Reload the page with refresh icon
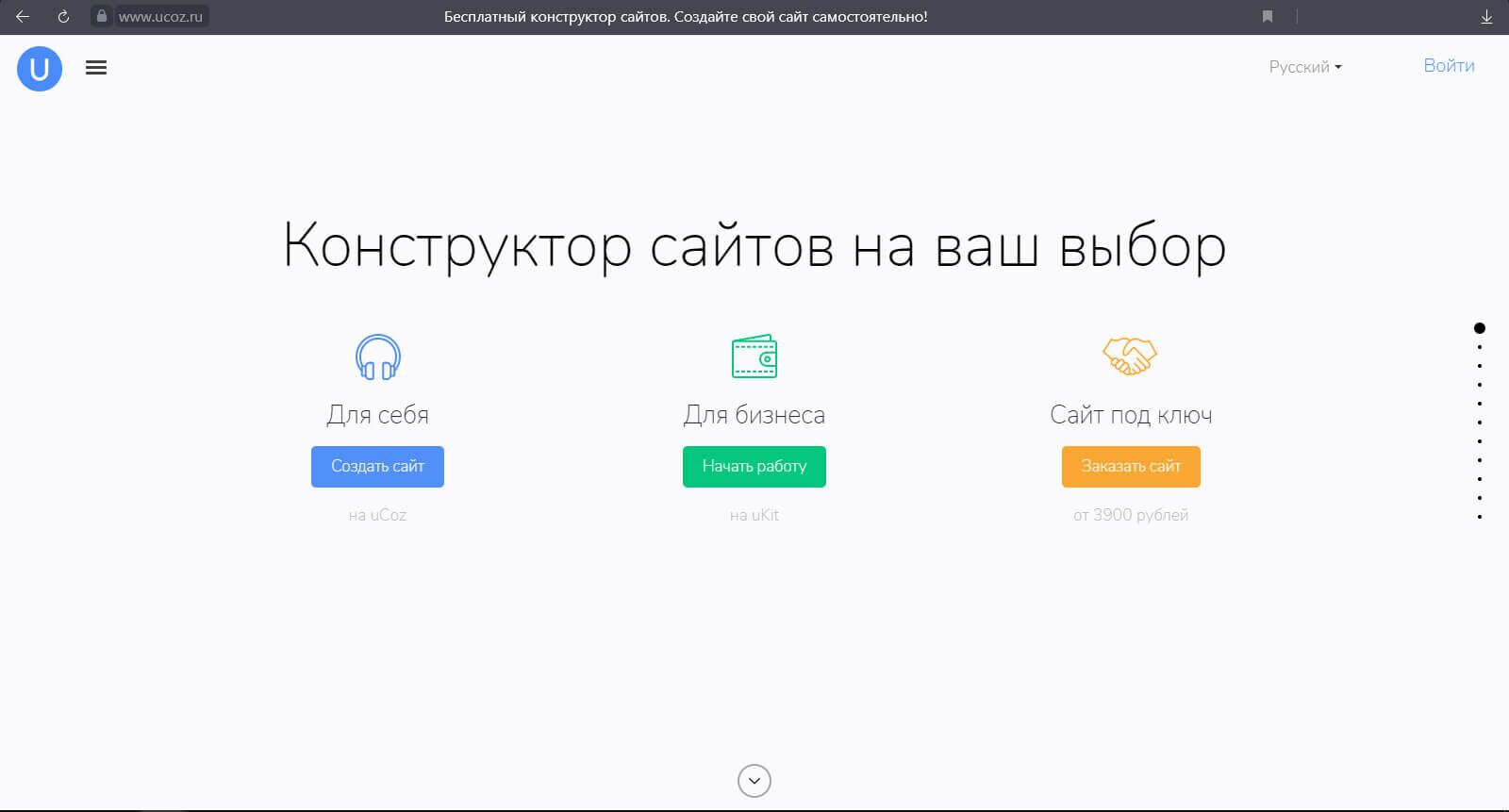The width and height of the screenshot is (1509, 812). 63,16
